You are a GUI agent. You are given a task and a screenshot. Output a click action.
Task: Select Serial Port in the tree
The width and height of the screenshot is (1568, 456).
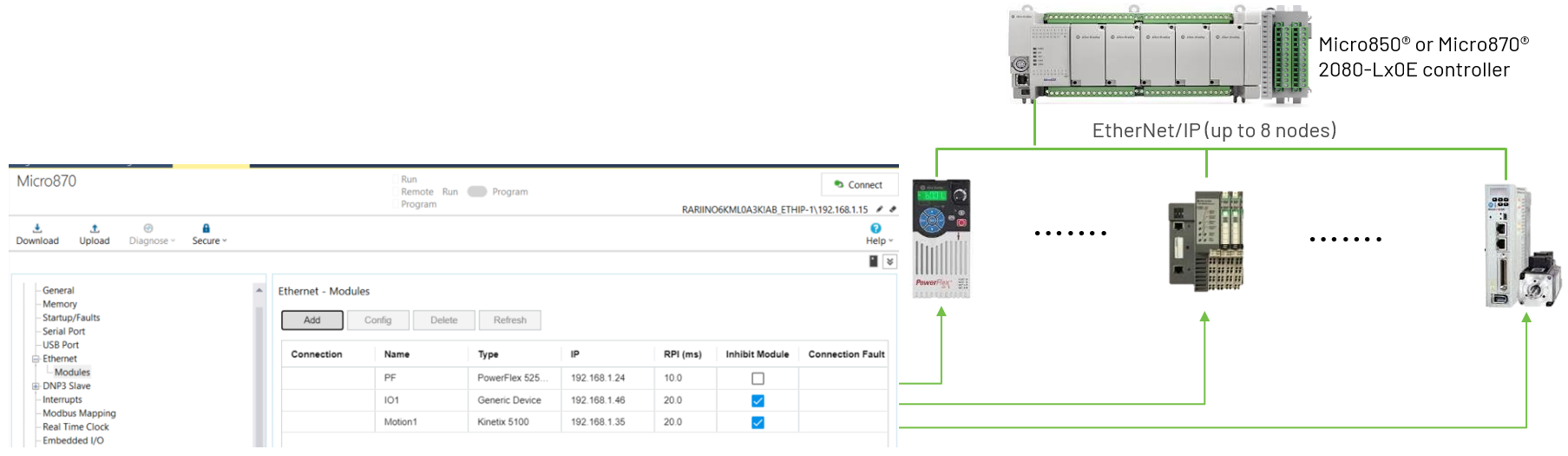click(x=63, y=332)
